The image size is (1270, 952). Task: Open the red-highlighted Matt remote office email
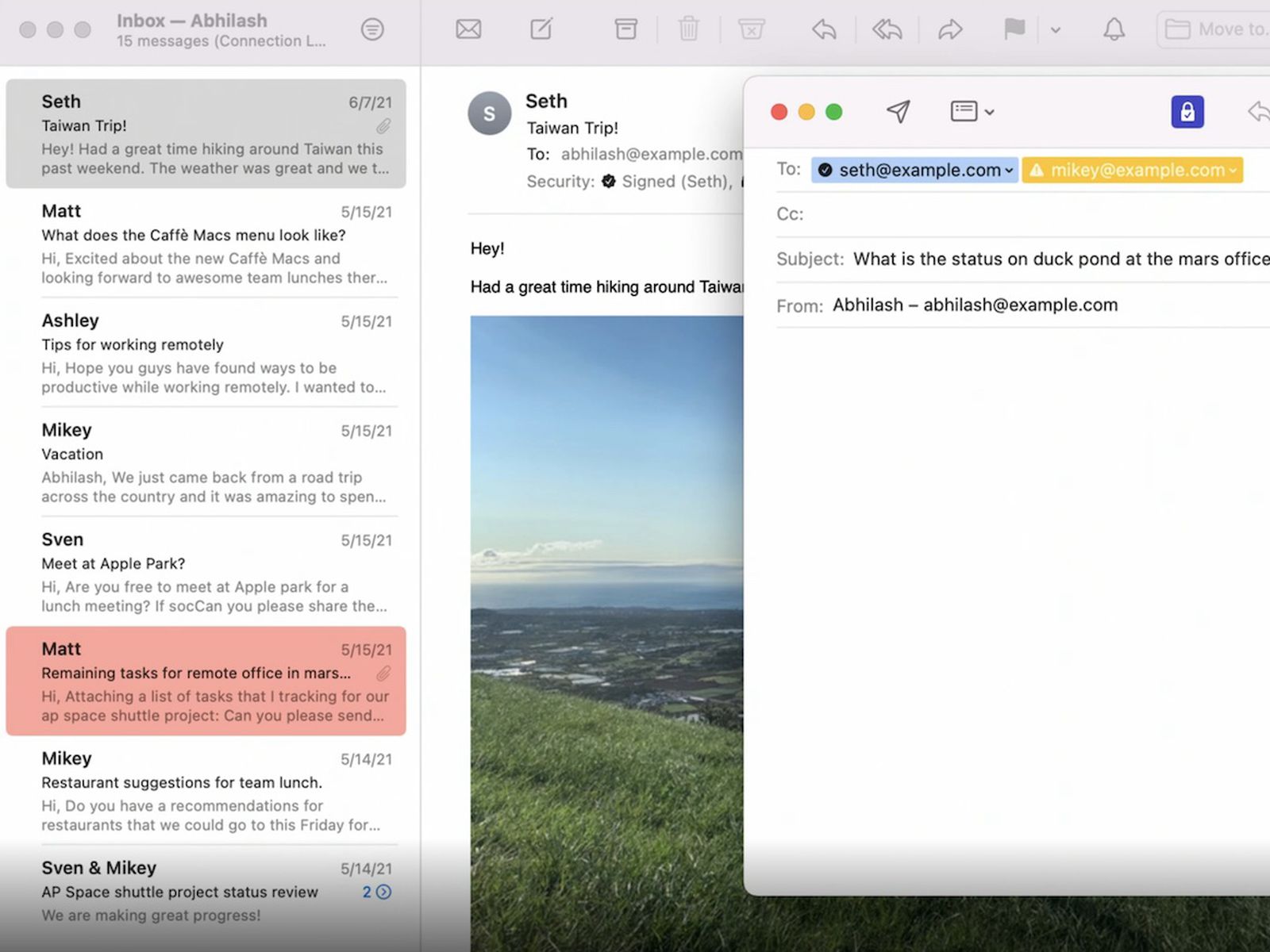coord(206,681)
